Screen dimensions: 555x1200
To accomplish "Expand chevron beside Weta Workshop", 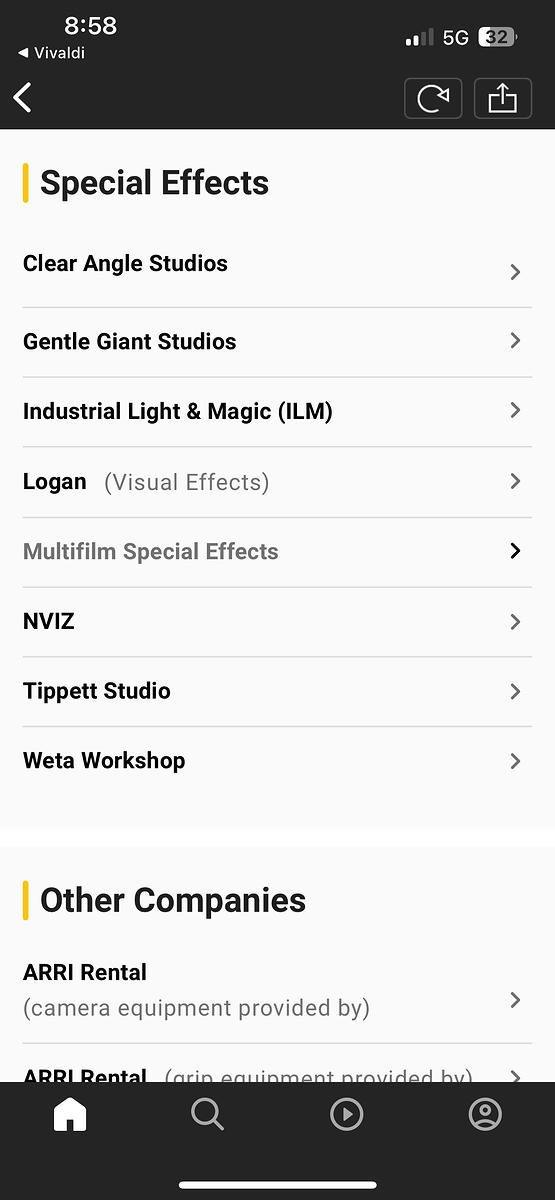I will 515,761.
